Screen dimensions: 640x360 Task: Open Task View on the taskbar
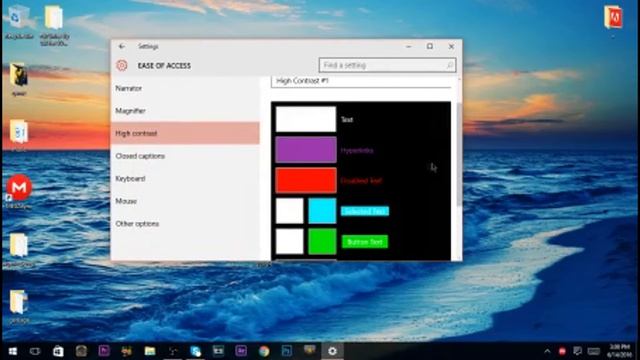click(x=35, y=351)
